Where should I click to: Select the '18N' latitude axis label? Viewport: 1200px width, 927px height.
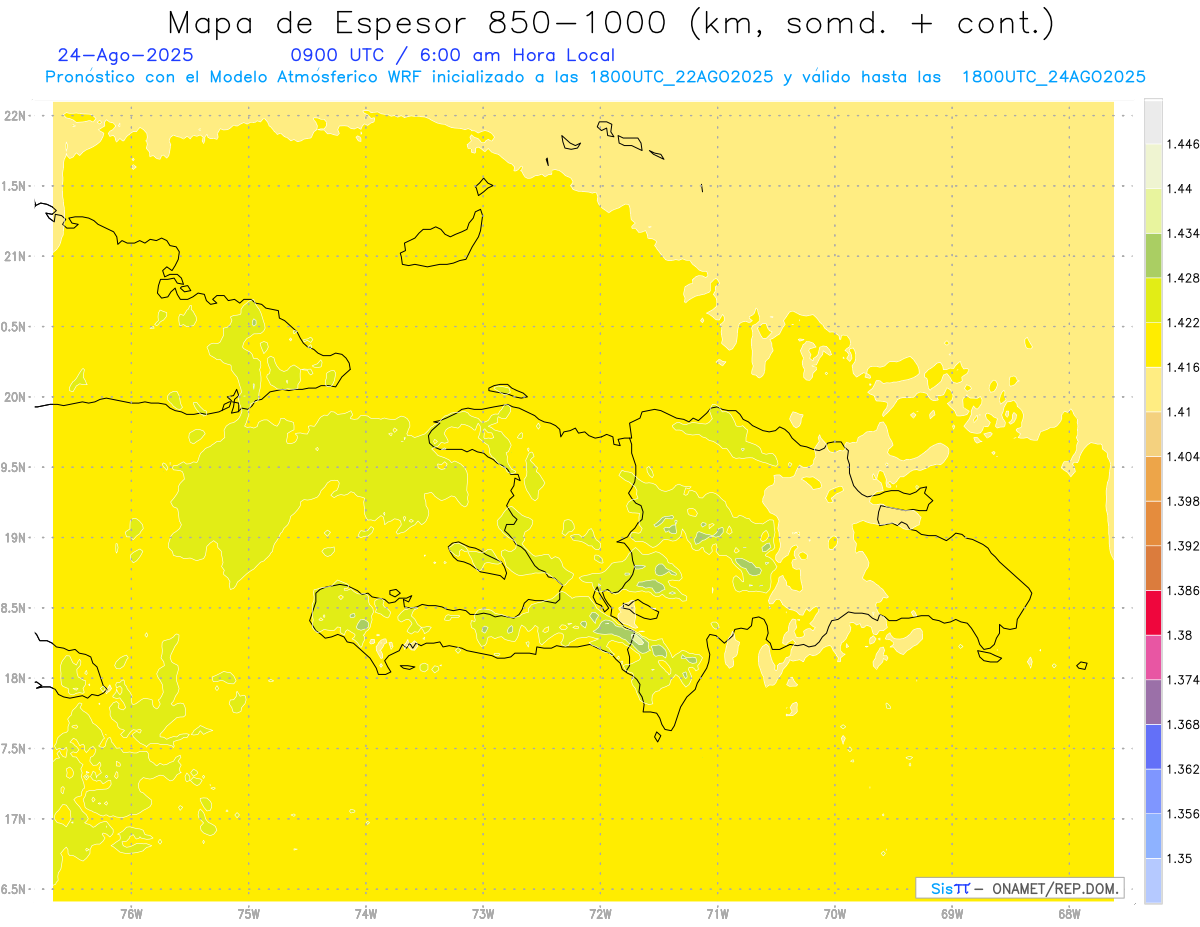point(15,678)
